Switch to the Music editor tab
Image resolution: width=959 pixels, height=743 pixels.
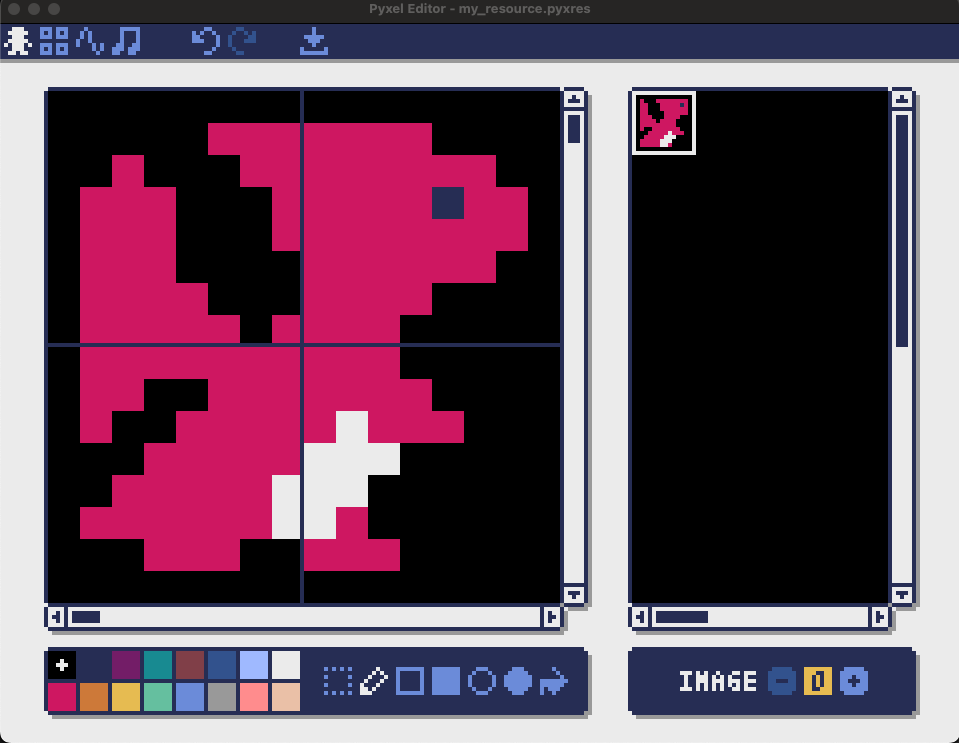126,41
